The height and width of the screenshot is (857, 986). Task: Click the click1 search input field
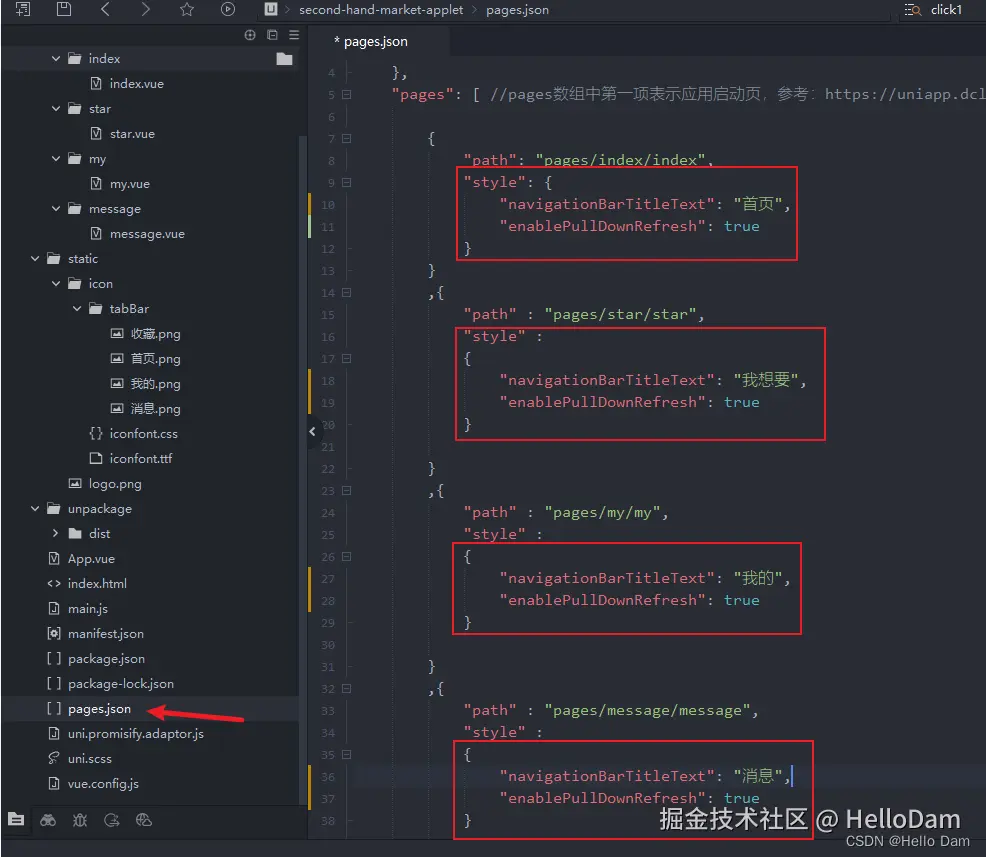946,9
